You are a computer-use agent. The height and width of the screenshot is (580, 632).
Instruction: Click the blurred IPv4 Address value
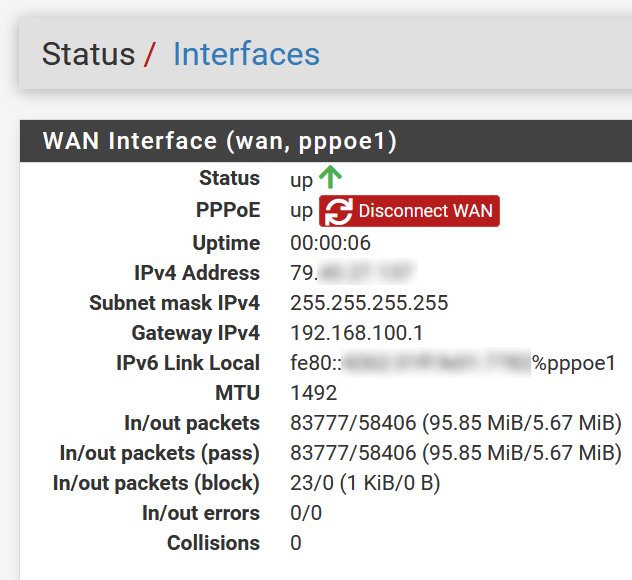coord(353,273)
